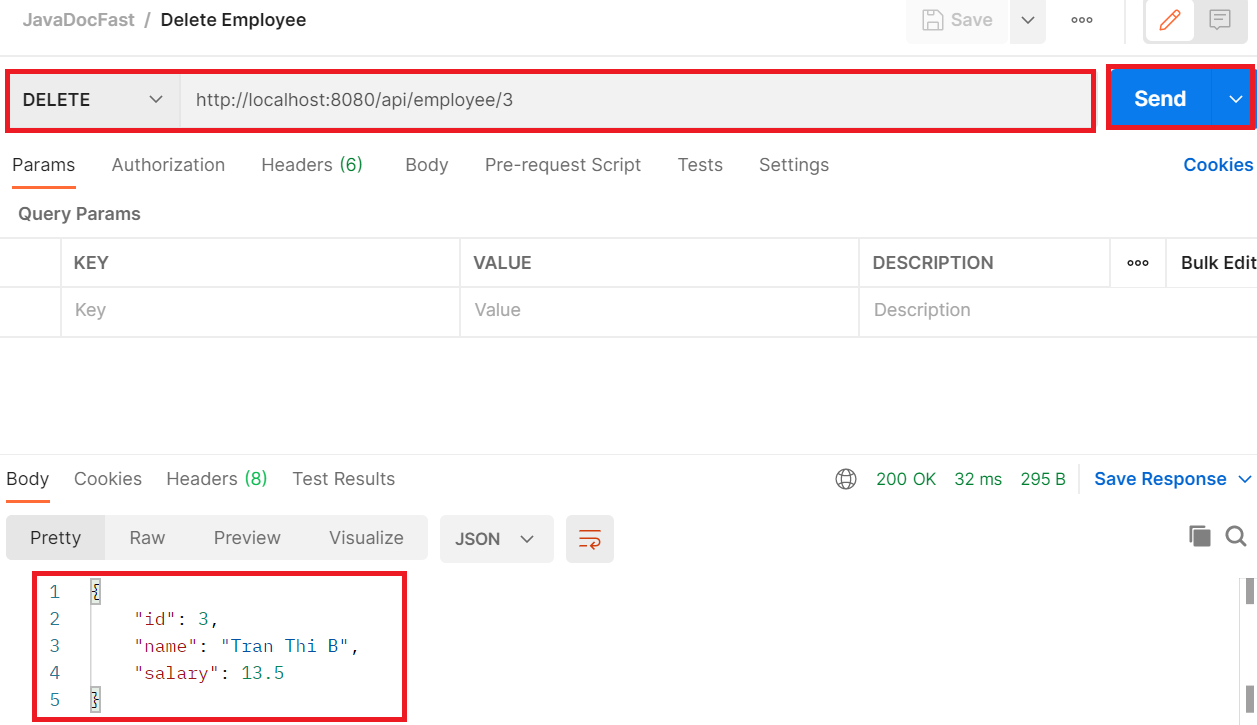Search the response with magnifier icon
The width and height of the screenshot is (1257, 725).
(1236, 536)
